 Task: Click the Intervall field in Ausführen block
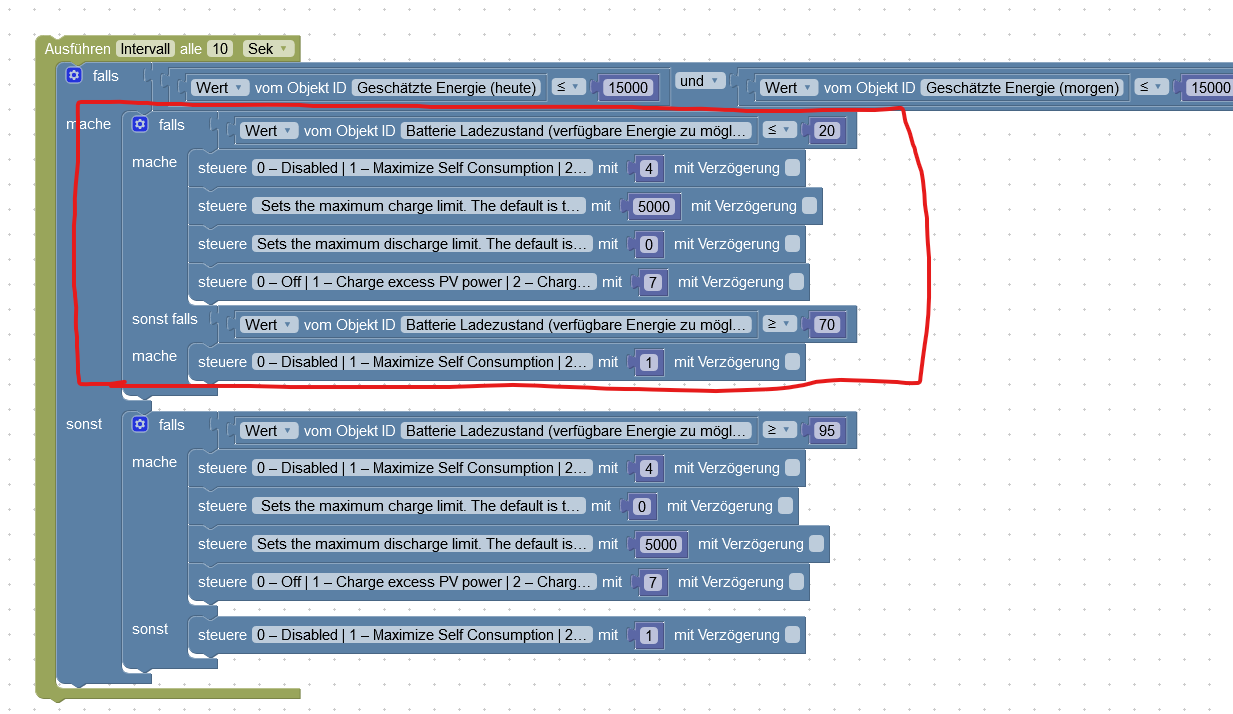point(146,49)
